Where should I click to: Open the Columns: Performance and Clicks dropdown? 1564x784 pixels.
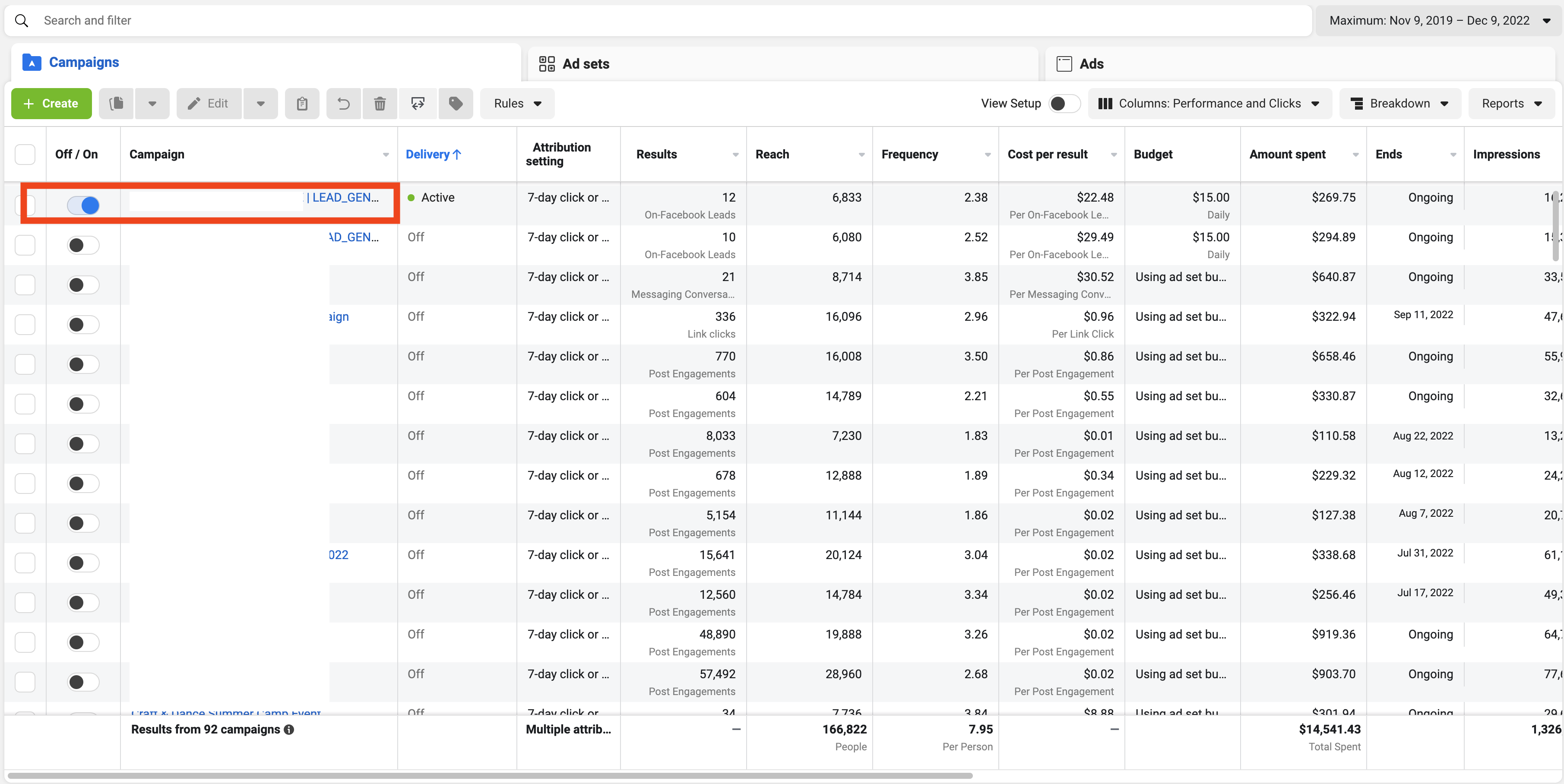(x=1209, y=104)
